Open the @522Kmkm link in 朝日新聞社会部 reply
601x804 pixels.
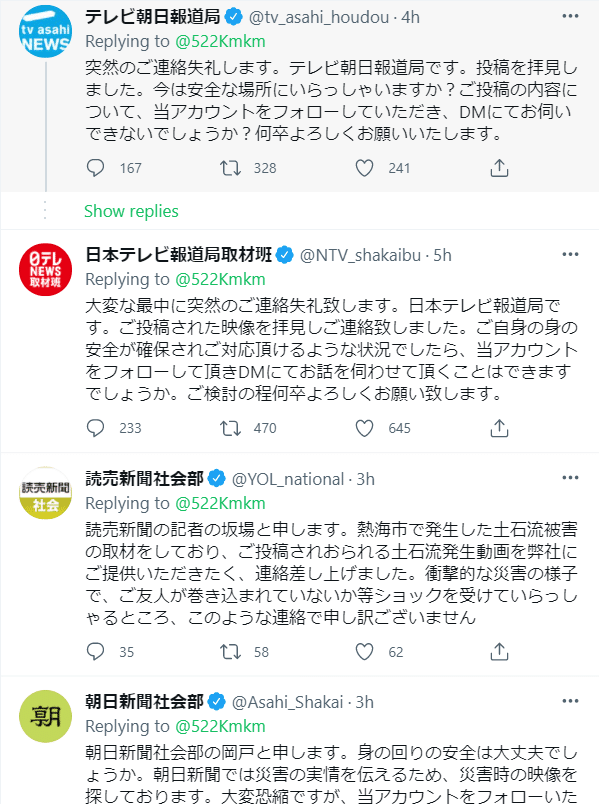220,726
